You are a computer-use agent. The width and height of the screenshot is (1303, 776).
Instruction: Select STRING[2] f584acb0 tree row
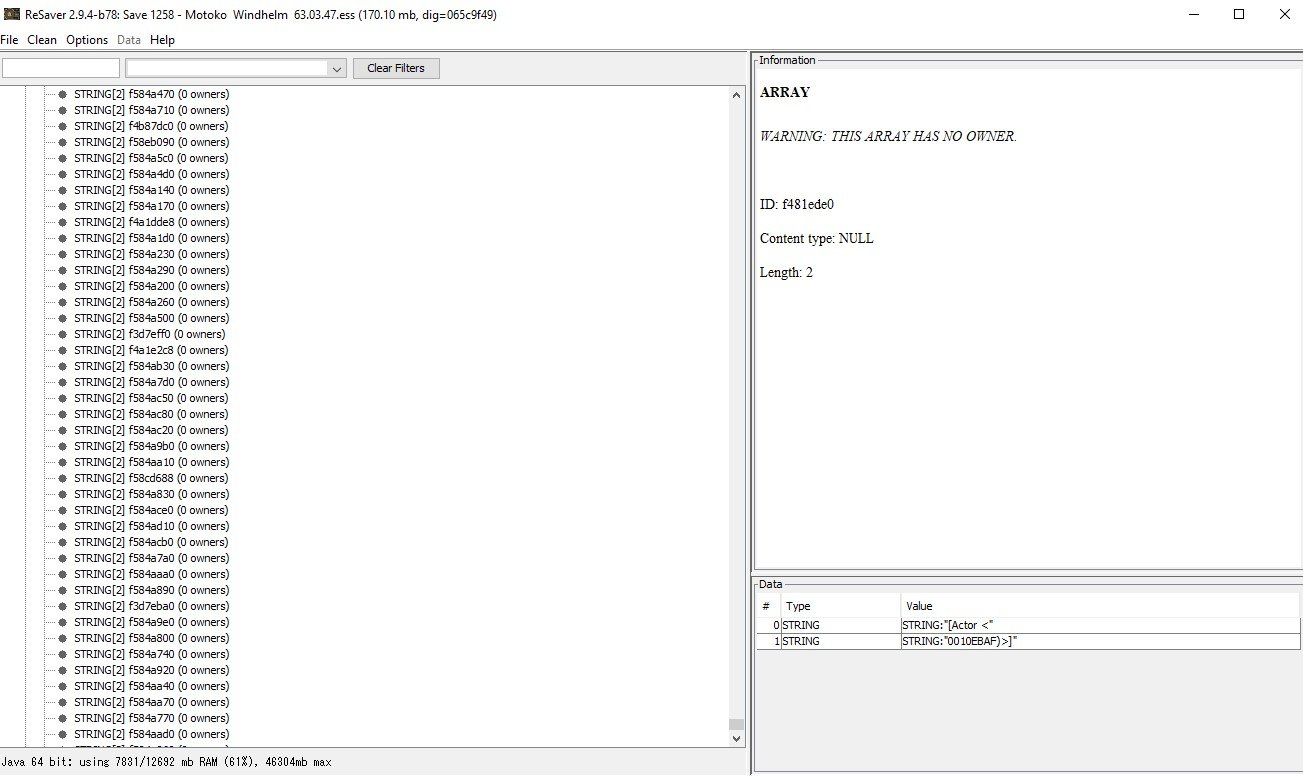pos(151,542)
